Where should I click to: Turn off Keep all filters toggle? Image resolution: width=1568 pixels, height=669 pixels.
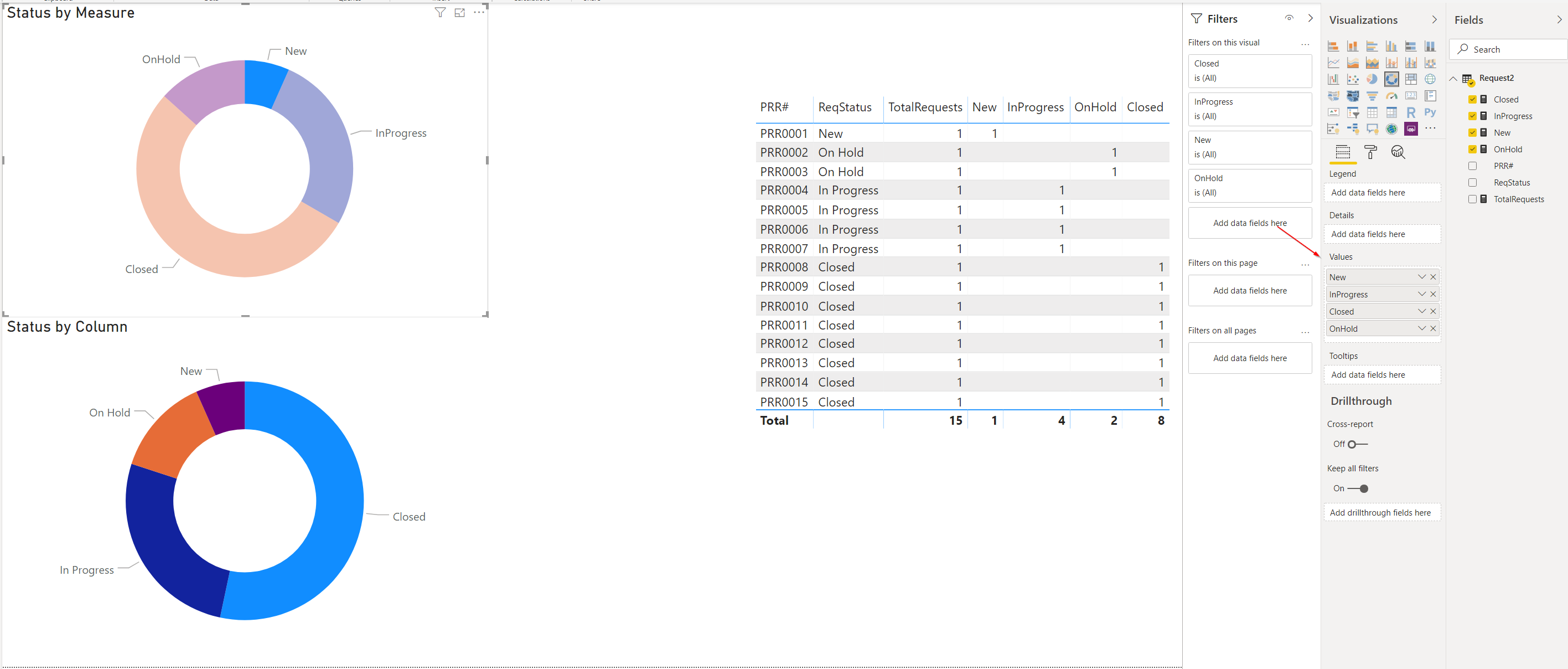coord(1358,488)
